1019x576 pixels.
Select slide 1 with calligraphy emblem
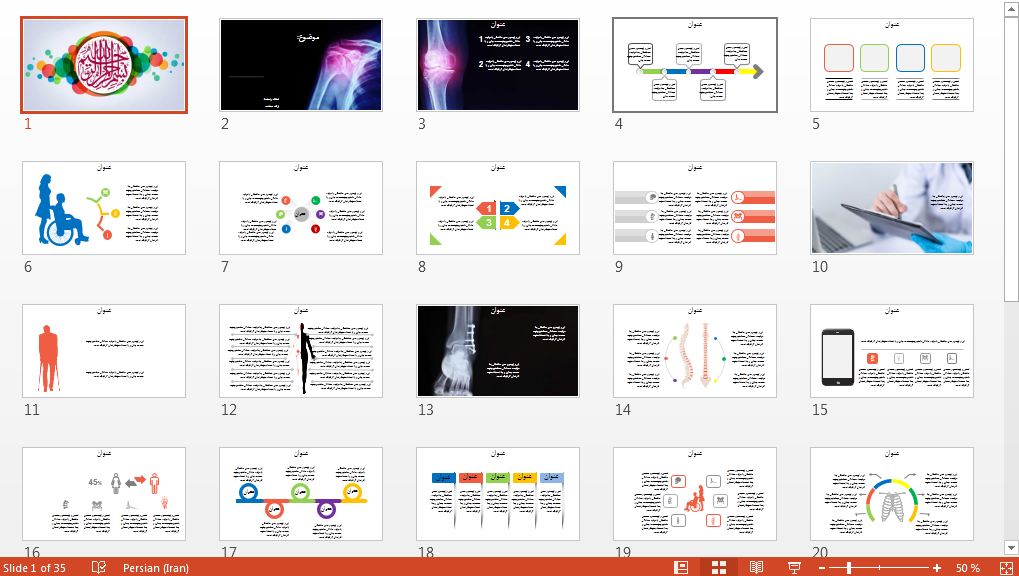pos(104,65)
